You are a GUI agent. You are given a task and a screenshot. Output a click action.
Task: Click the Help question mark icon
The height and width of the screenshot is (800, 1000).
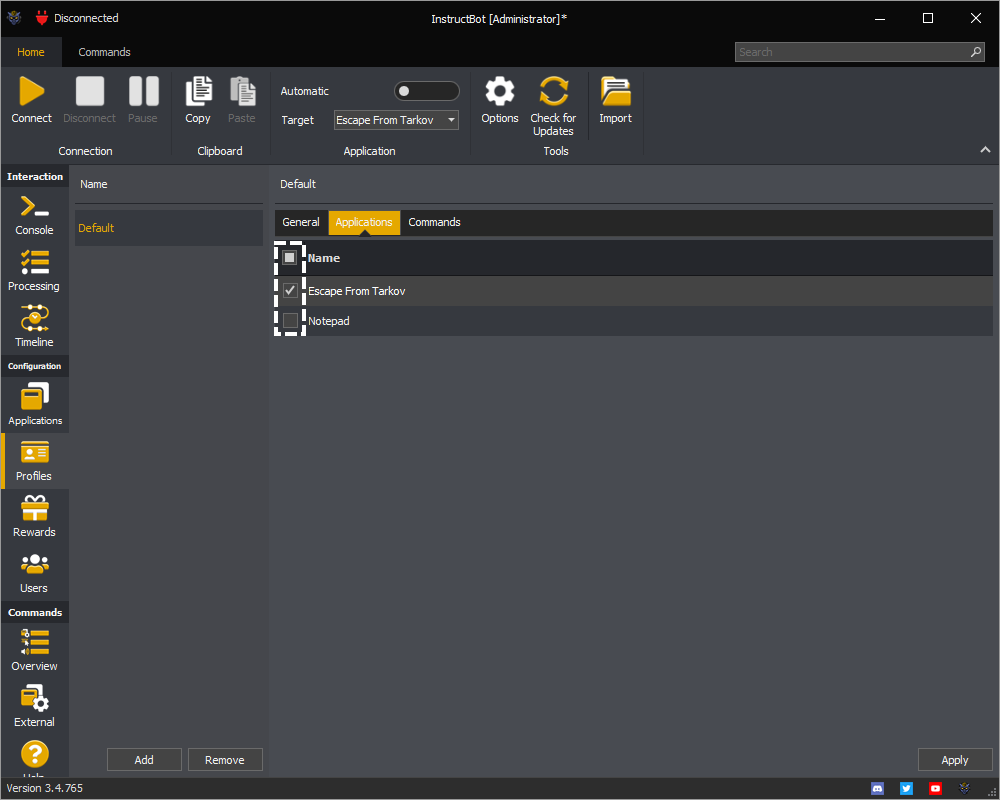tap(34, 754)
